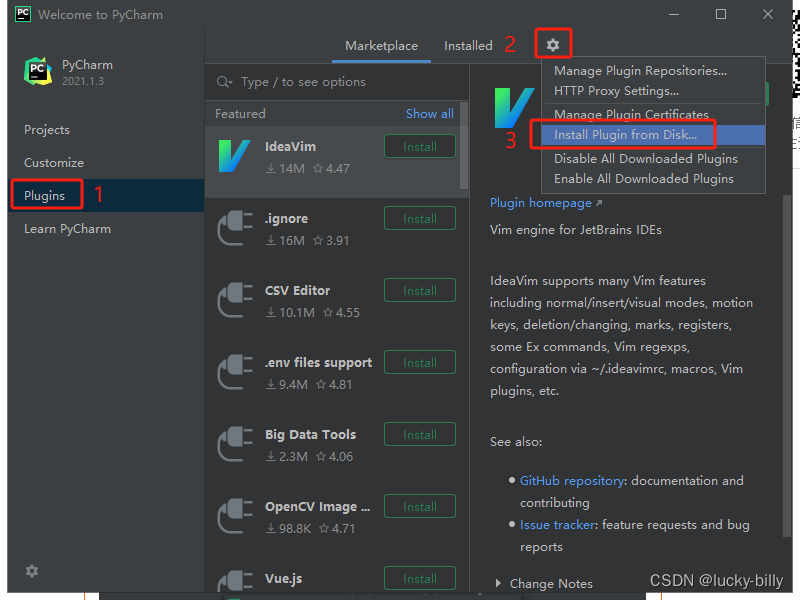Click the CSV Editor plugin icon

[x=235, y=300]
